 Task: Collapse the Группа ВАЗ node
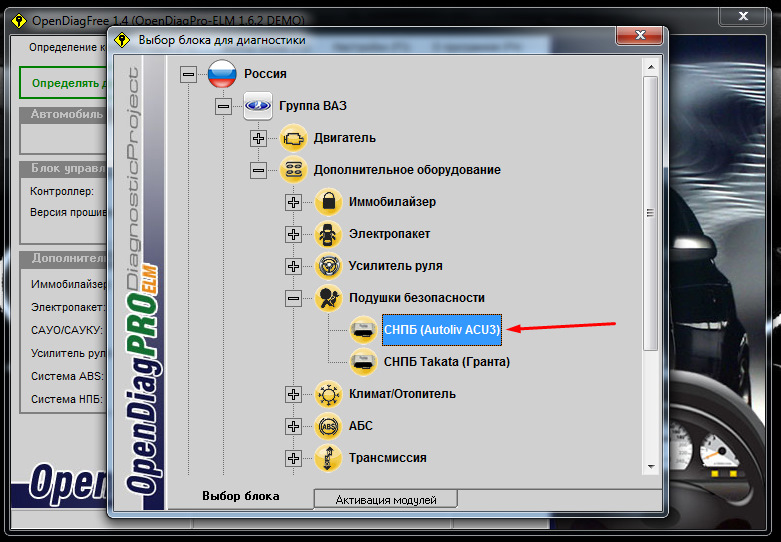click(x=223, y=106)
